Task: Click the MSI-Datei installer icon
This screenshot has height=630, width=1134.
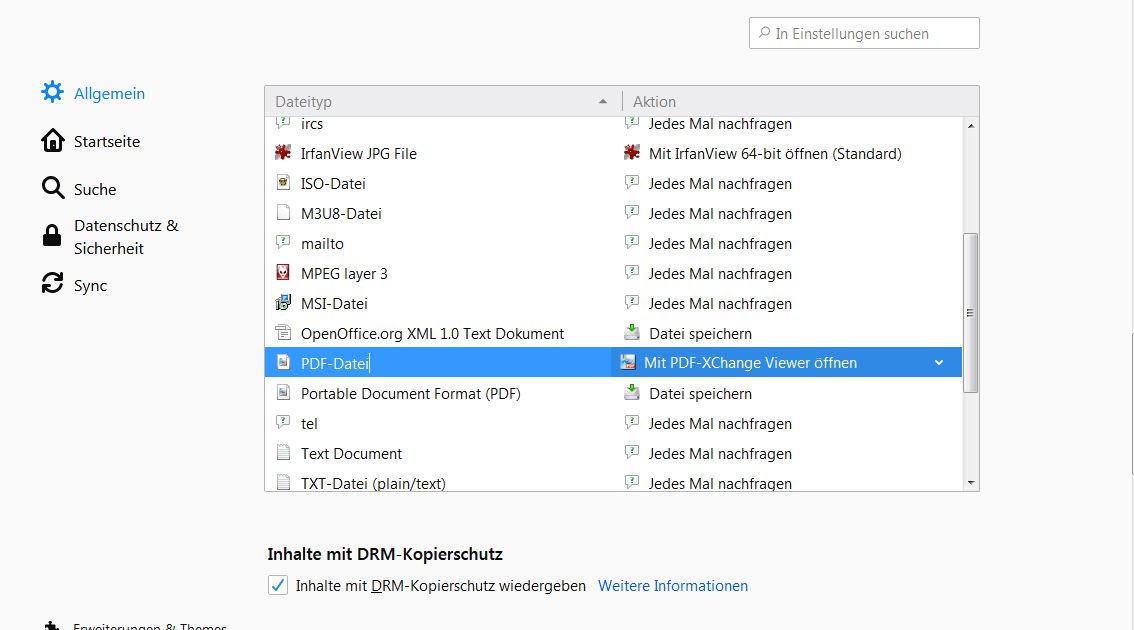Action: tap(283, 304)
